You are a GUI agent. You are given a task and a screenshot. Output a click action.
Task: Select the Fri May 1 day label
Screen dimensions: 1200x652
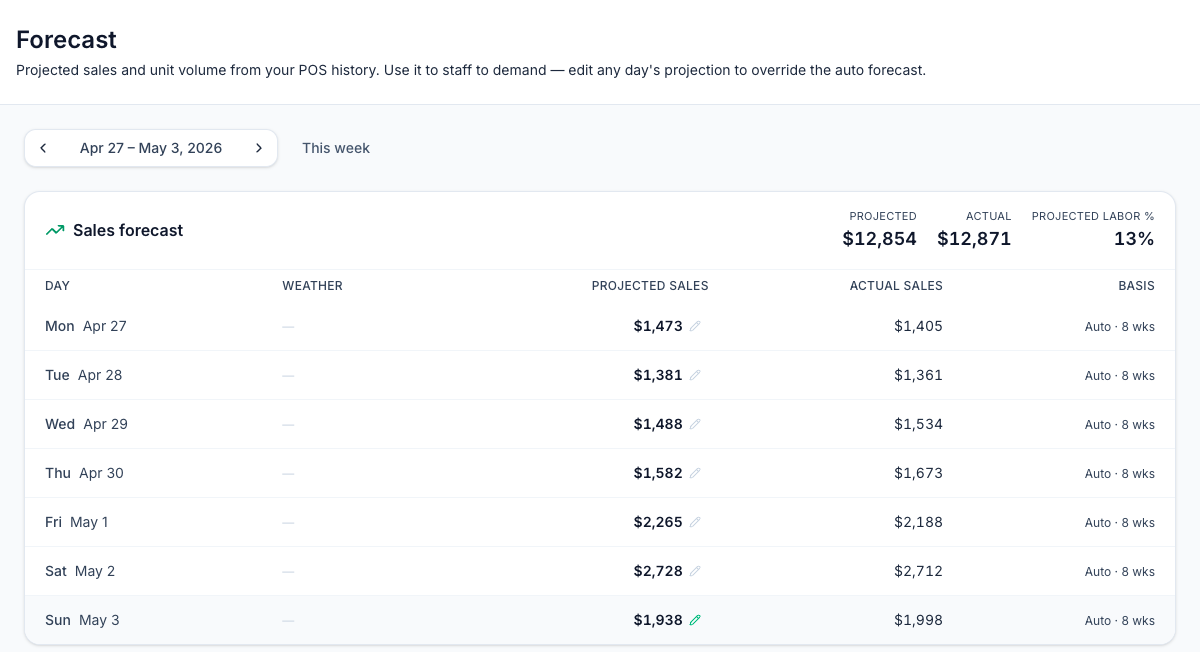(77, 522)
